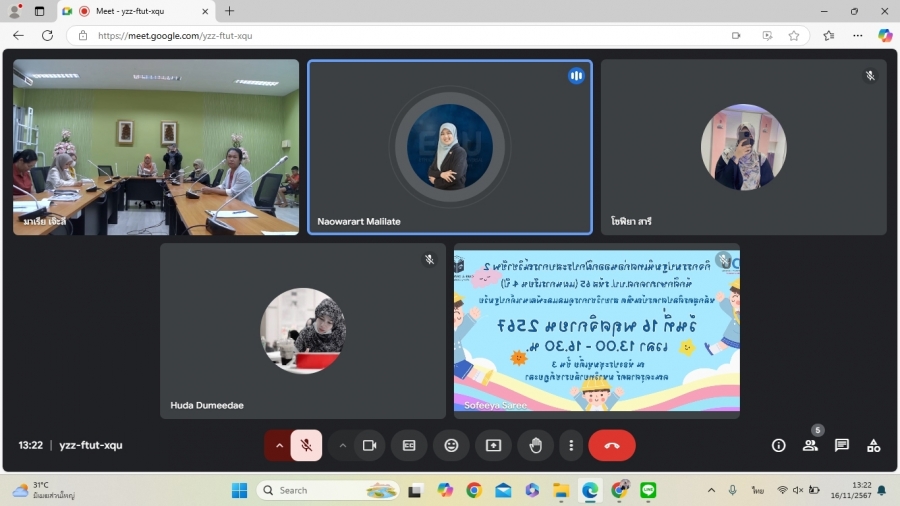The image size is (900, 506).
Task: Leave the call with the red hang-up button
Action: pos(611,445)
